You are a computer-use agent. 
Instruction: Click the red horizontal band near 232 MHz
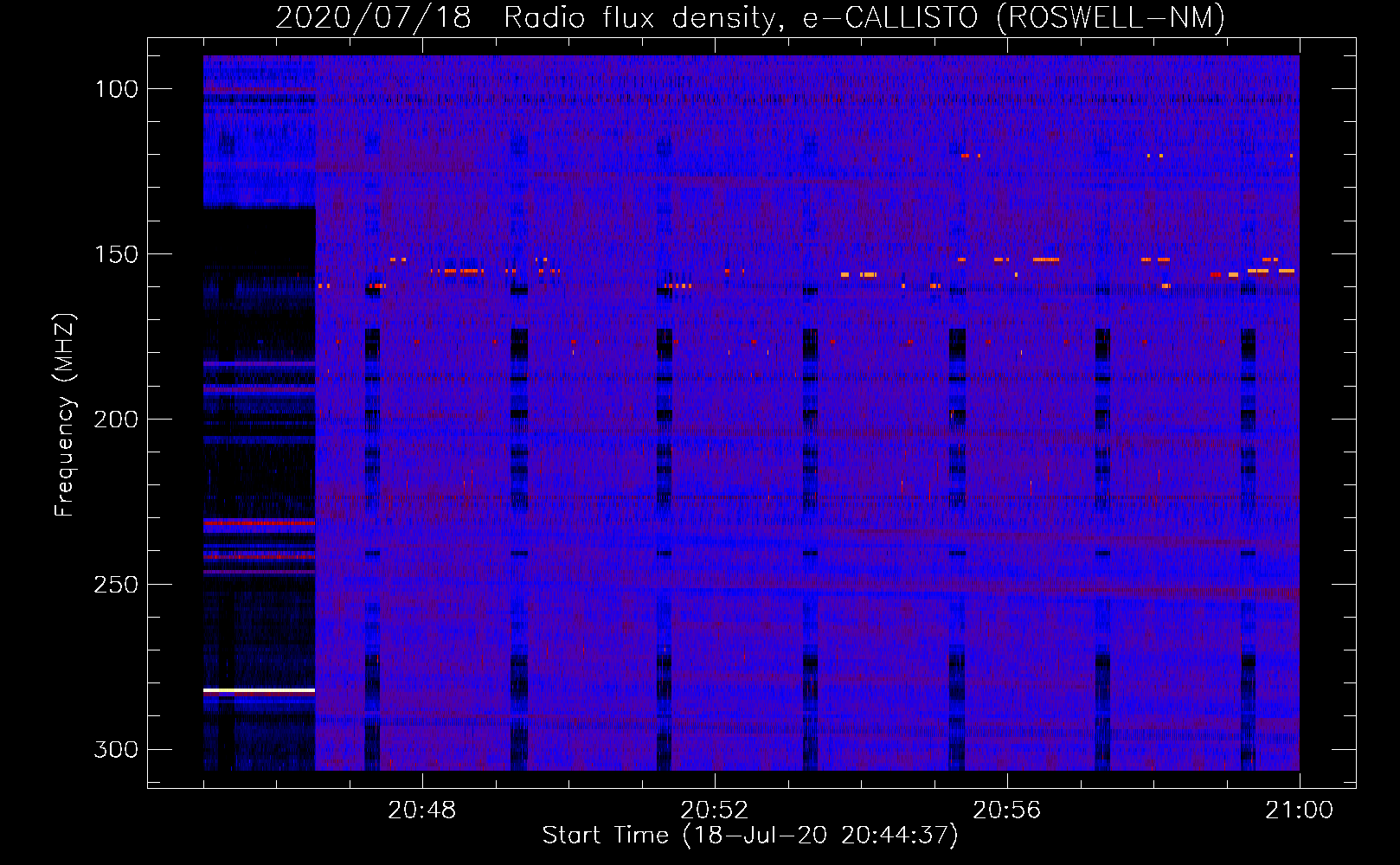259,522
